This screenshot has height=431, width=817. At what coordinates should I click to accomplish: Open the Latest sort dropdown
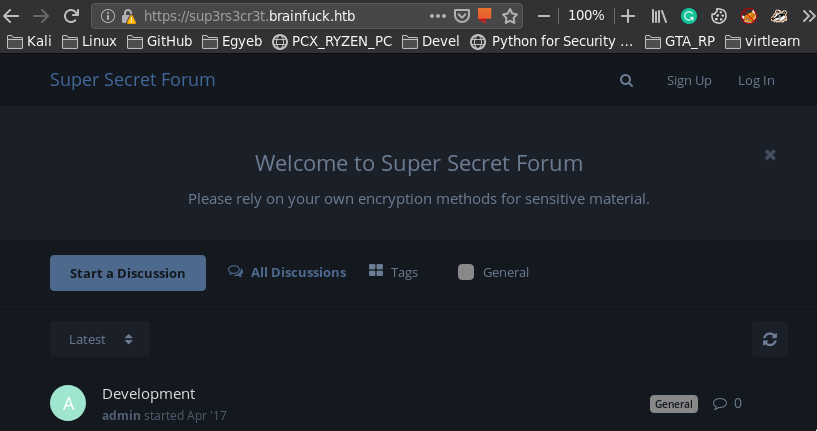(100, 339)
